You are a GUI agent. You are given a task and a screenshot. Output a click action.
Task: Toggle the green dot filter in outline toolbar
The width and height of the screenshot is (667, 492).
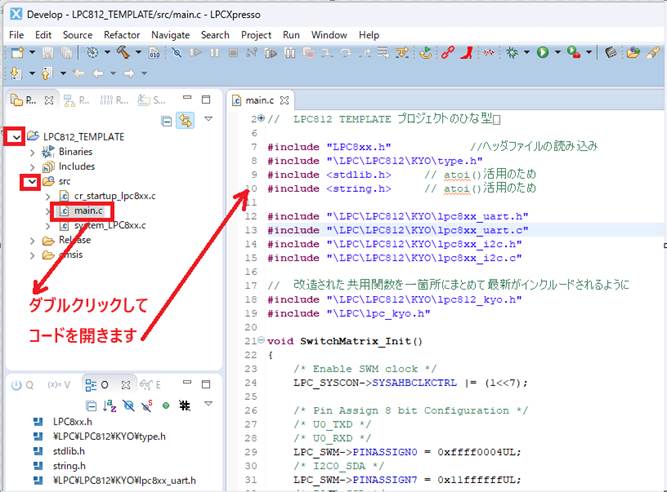click(x=164, y=403)
